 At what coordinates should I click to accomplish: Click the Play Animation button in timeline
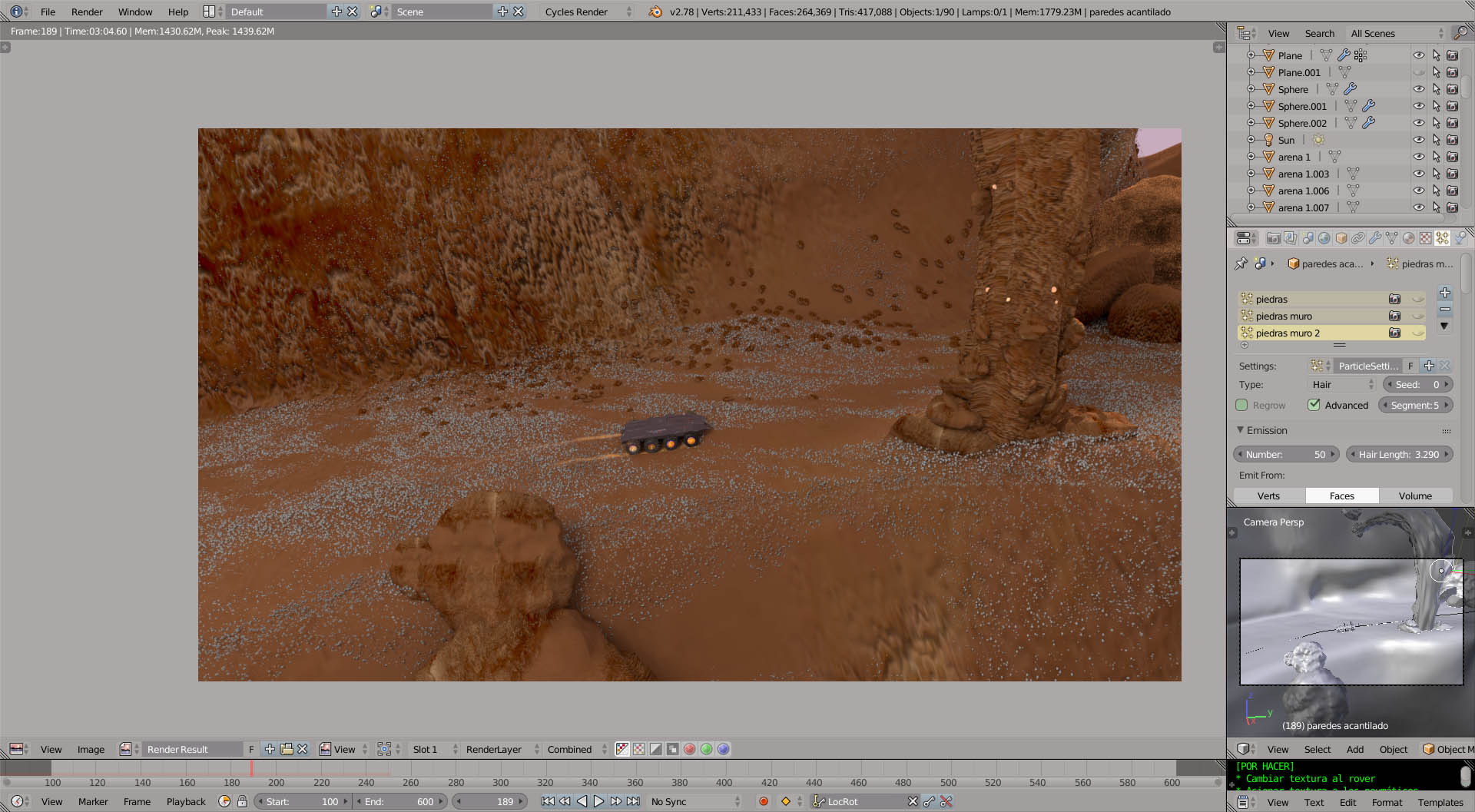pos(598,801)
